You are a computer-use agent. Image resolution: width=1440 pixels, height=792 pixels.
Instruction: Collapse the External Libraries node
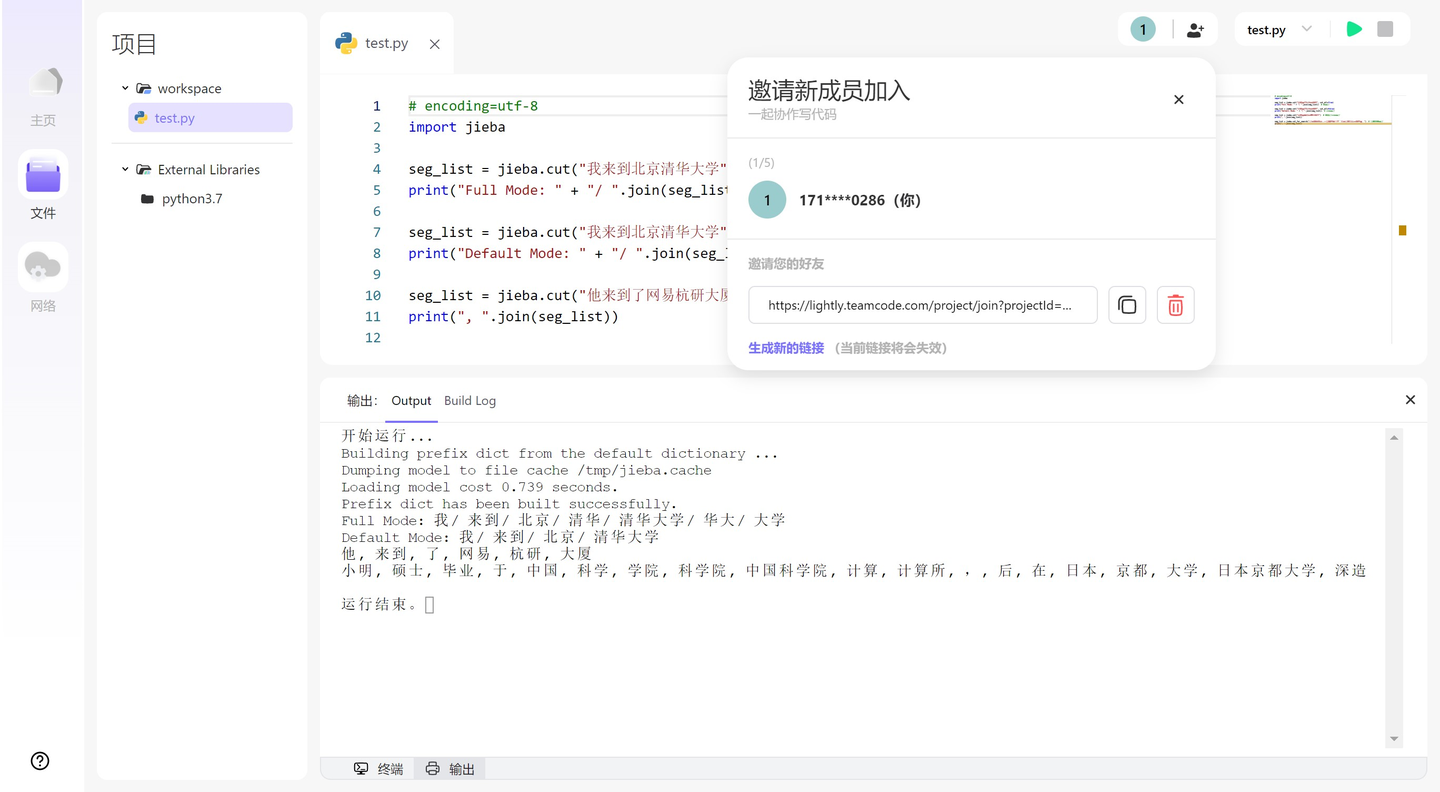pos(125,170)
